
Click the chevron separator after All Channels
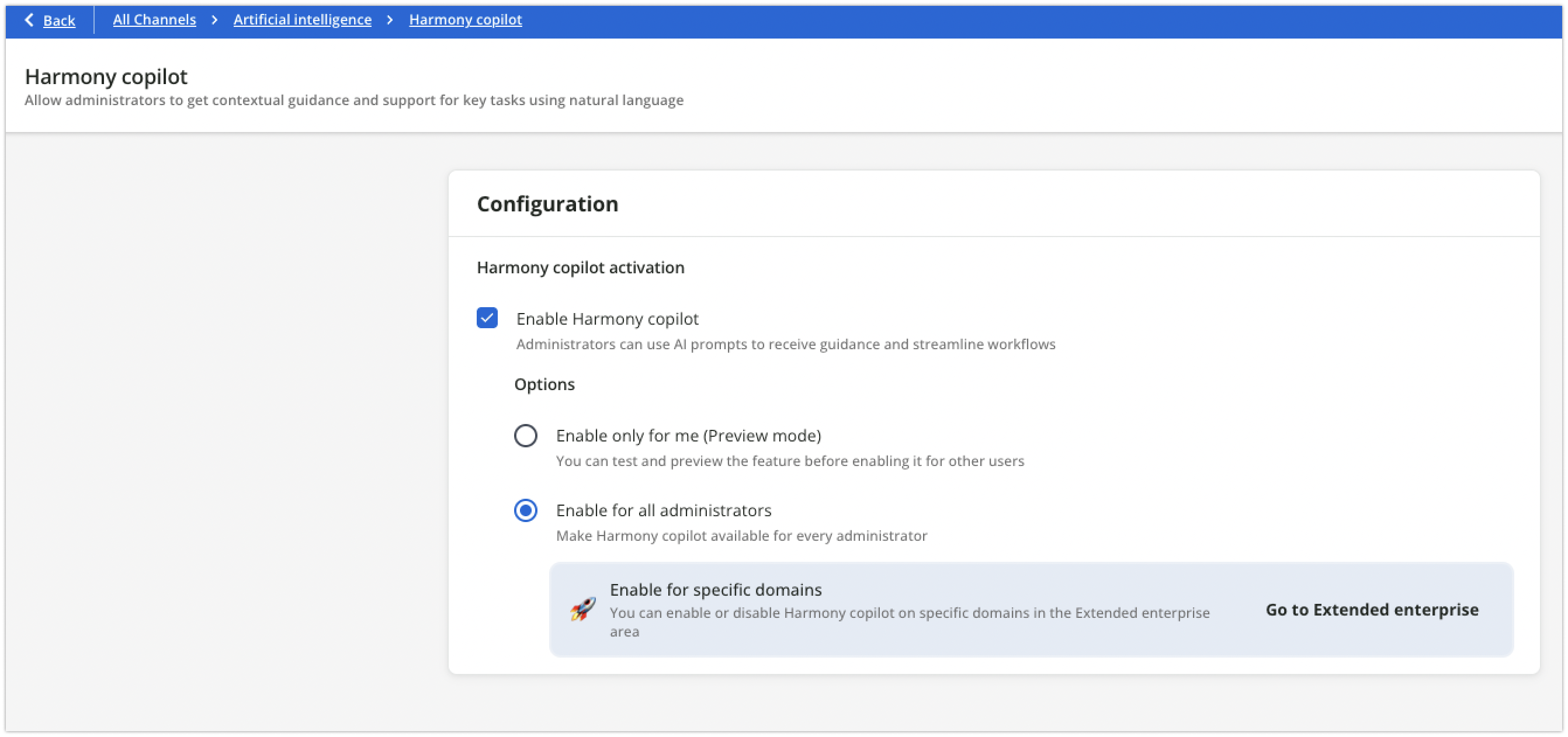(214, 20)
